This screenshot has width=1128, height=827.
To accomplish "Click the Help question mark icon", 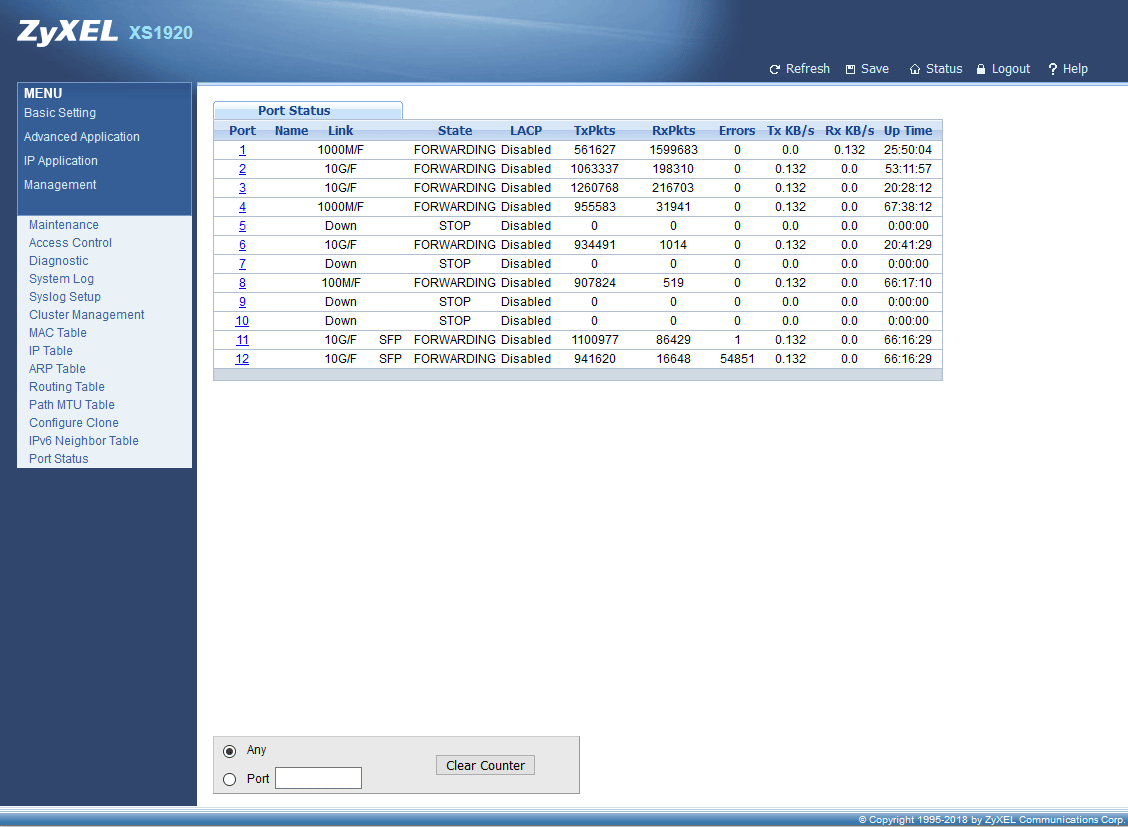I will point(1052,69).
